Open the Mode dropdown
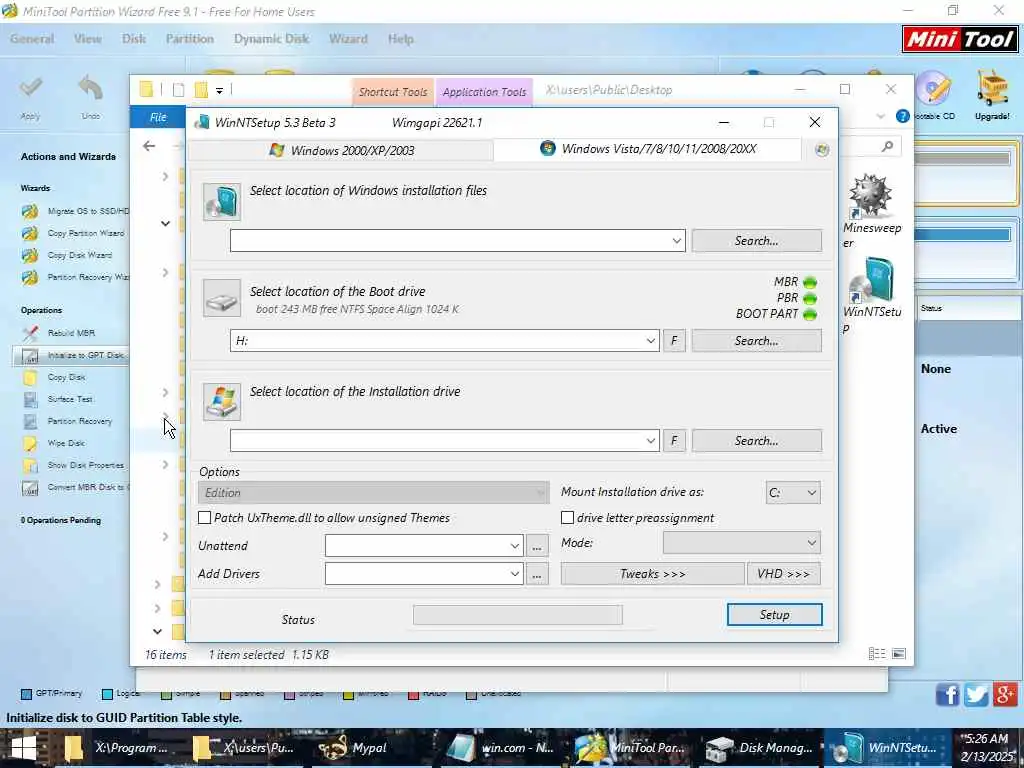The height and width of the screenshot is (768, 1024). pyautogui.click(x=741, y=543)
